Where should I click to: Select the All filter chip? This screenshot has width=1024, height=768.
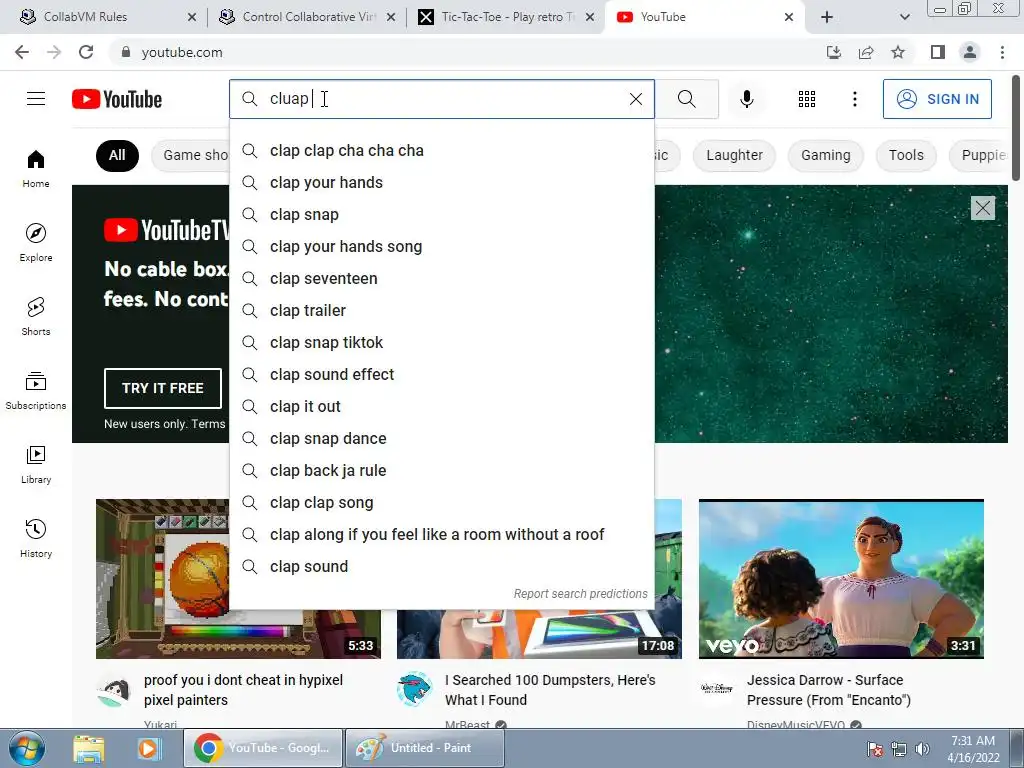point(117,155)
